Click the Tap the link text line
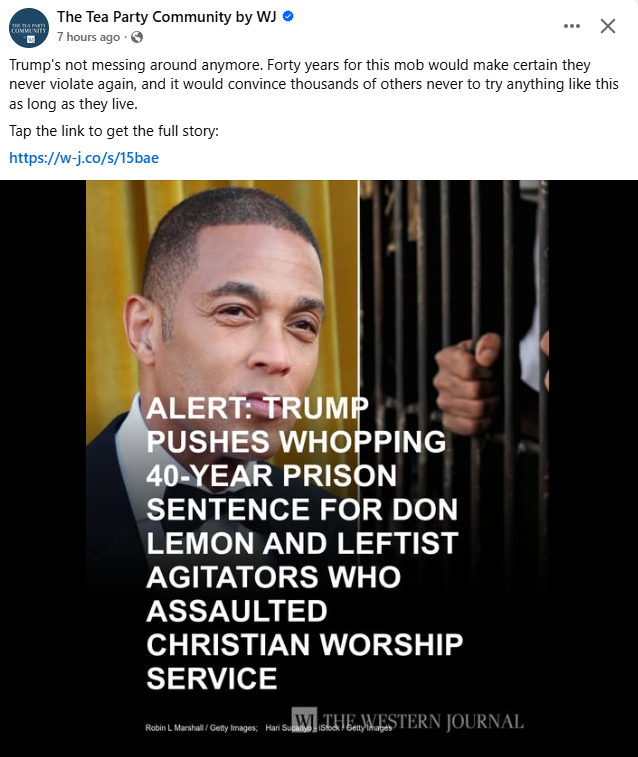Image resolution: width=638 pixels, height=757 pixels. [114, 131]
